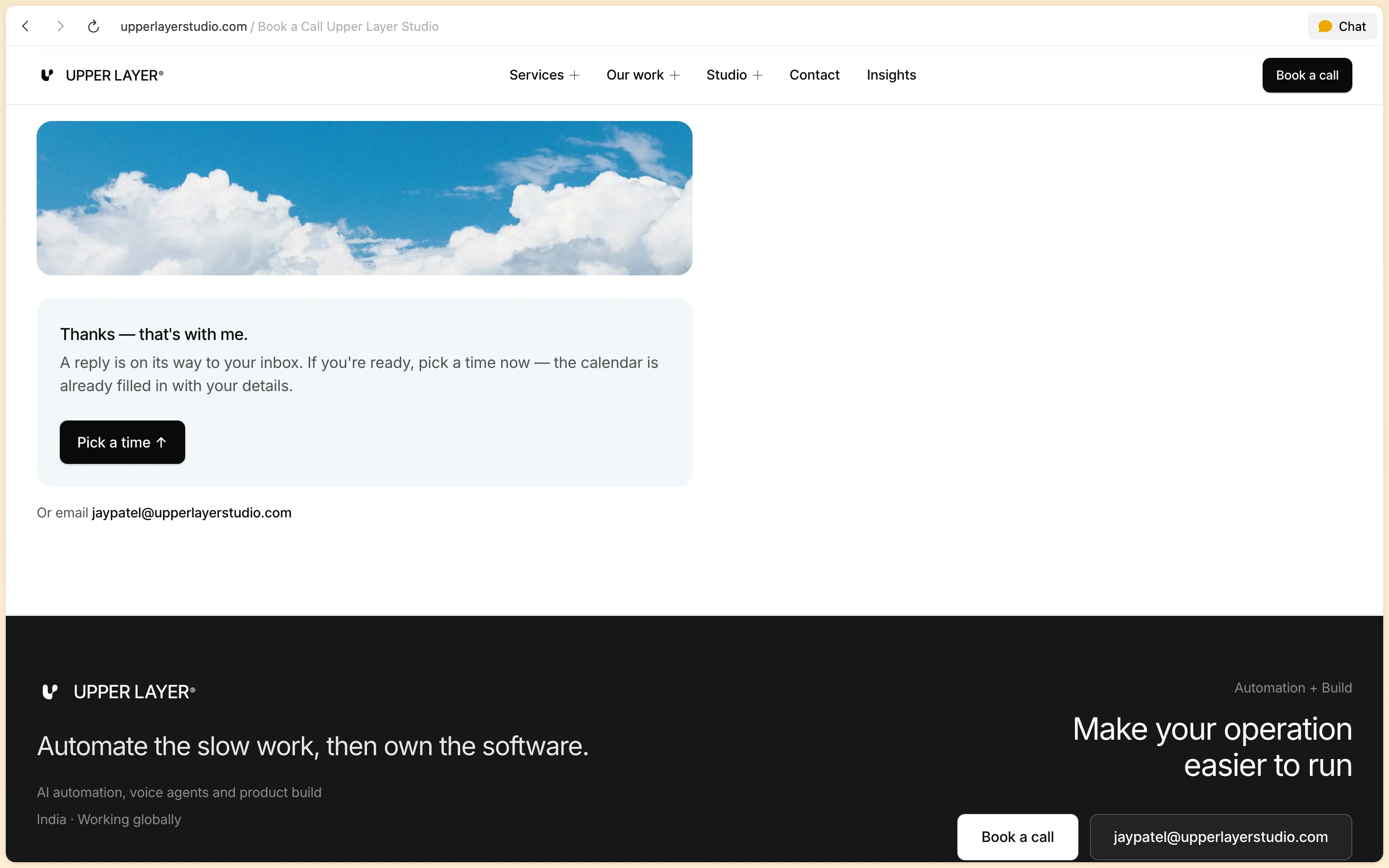Viewport: 1389px width, 868px height.
Task: Click the footer jaypatel@upperlayerstudio.com button
Action: (1220, 837)
